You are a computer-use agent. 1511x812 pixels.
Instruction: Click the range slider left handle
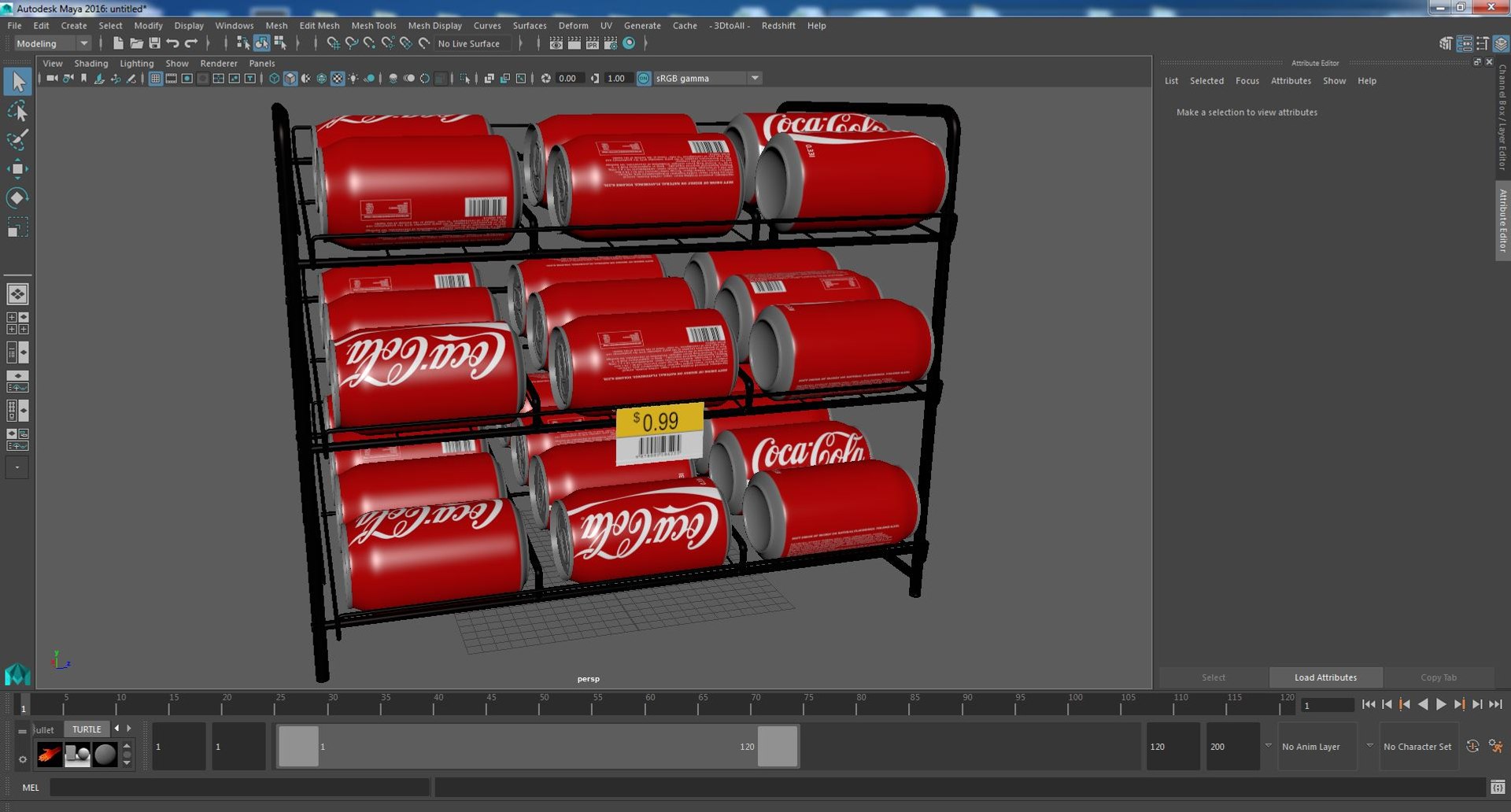pos(298,746)
